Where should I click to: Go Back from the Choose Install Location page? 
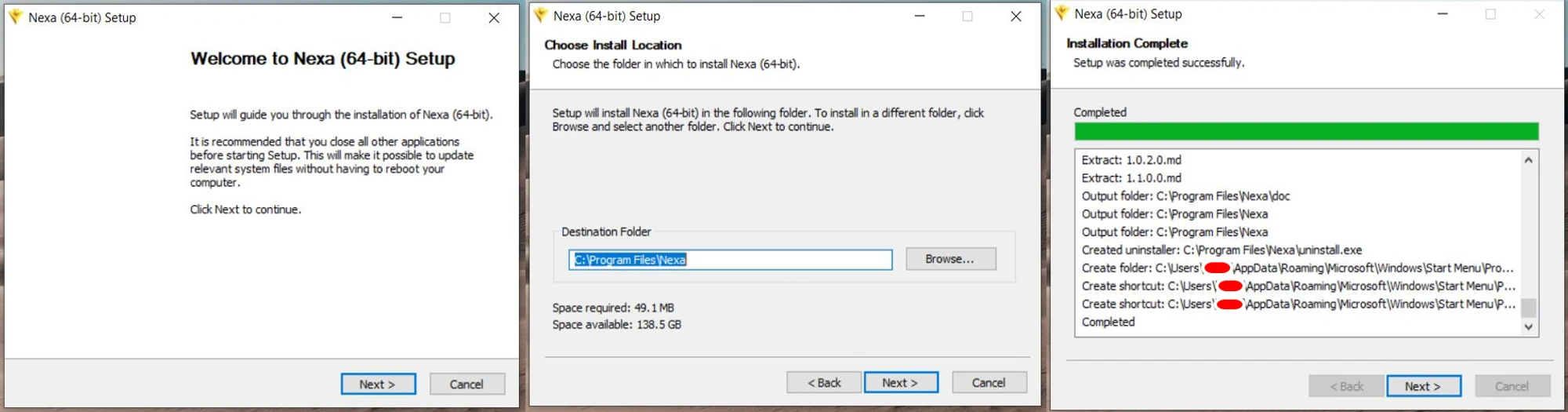(823, 382)
